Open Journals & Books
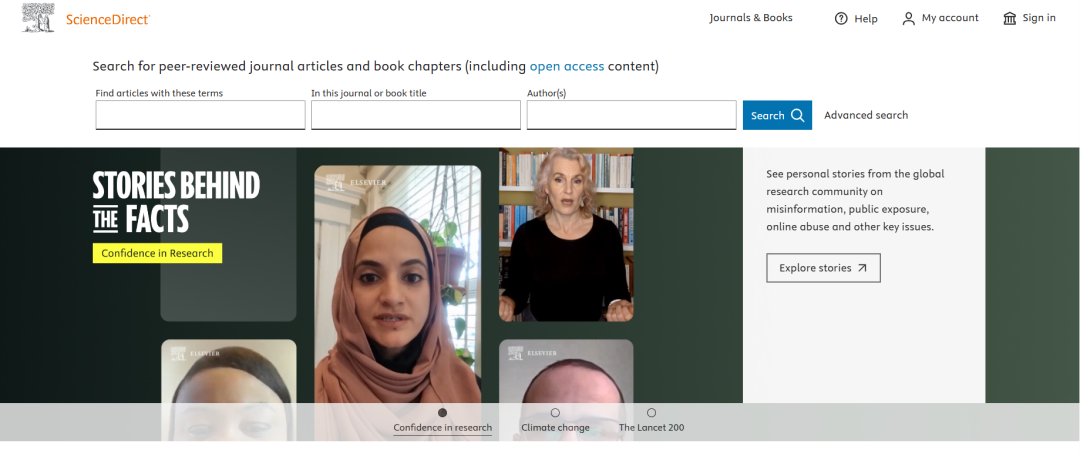 751,18
